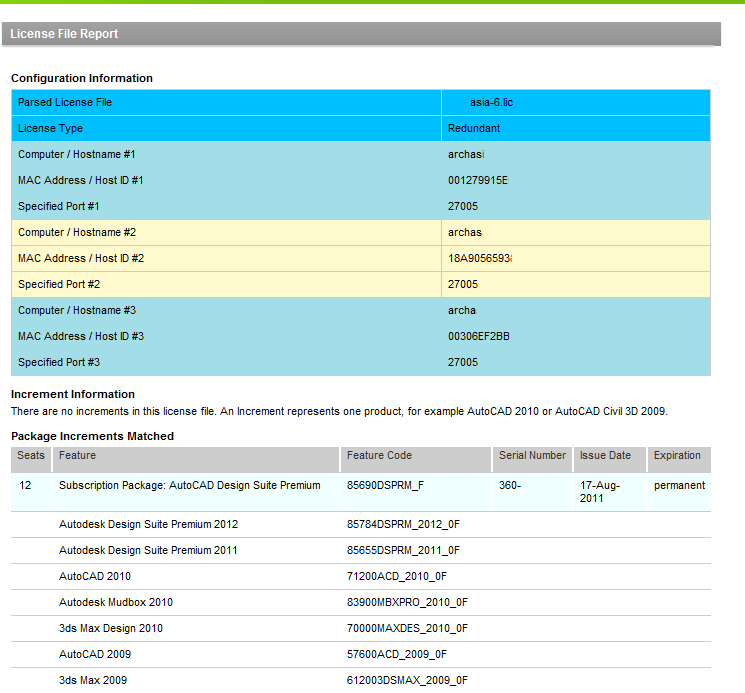The width and height of the screenshot is (745, 693).
Task: Click the Specified Port #3 label
Action: [x=59, y=362]
